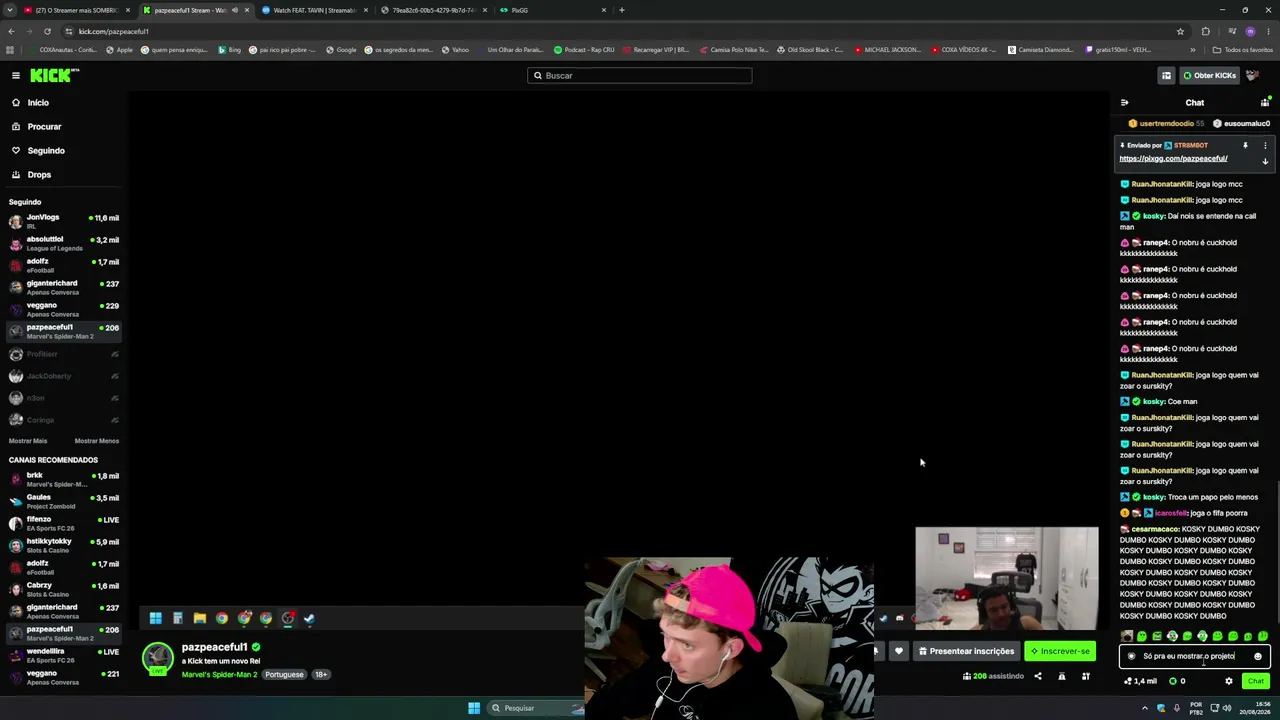Screen dimensions: 1280x720
Task: Send message with green Chat button
Action: pos(1256,681)
